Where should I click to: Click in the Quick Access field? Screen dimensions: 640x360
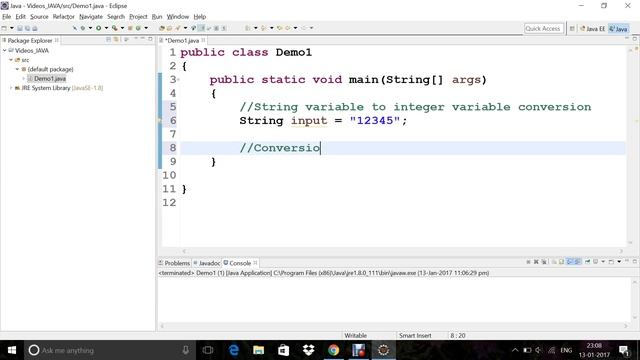(543, 29)
